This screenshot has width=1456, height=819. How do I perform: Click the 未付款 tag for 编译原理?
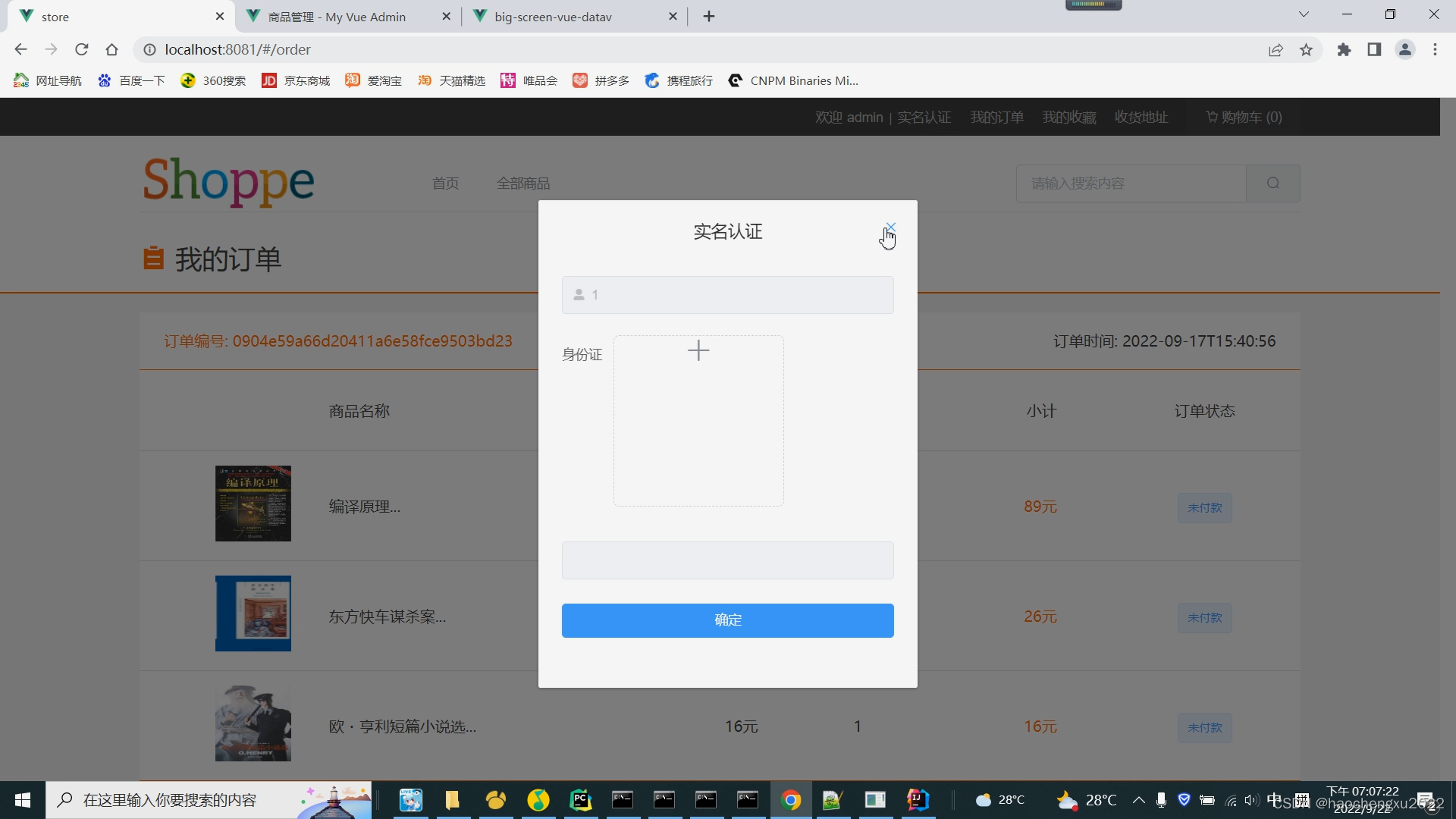pos(1204,508)
